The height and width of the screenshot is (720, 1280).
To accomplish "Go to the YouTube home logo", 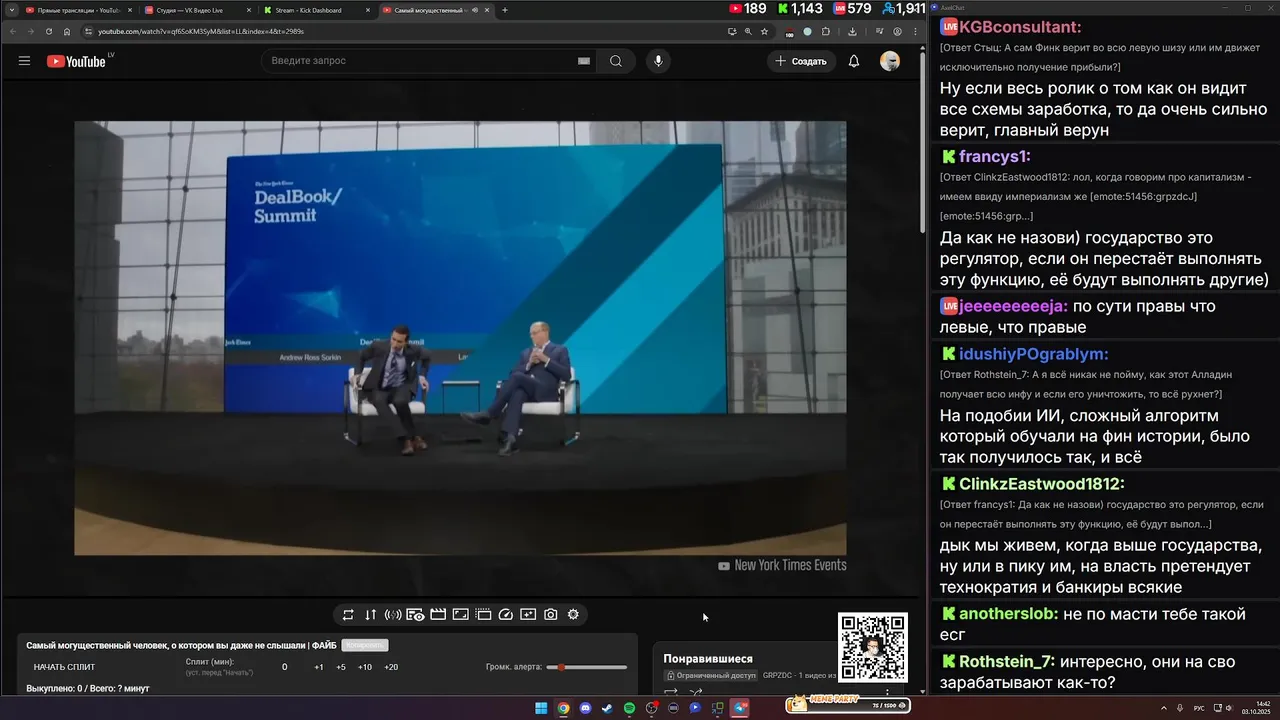I will [x=77, y=61].
